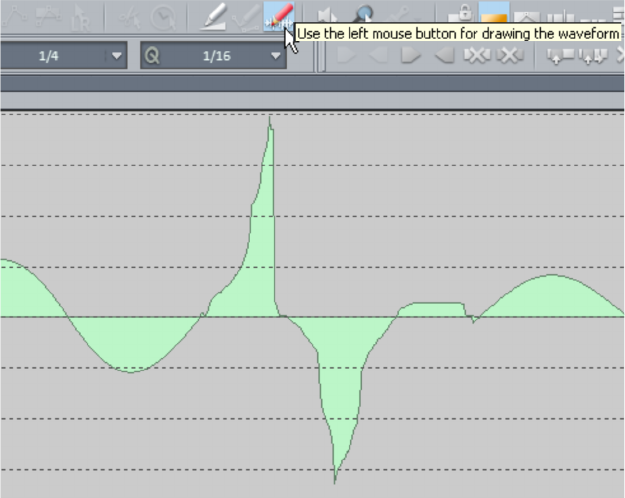Image resolution: width=625 pixels, height=498 pixels.
Task: Click the second crossed-out marker delete icon
Action: coord(509,55)
